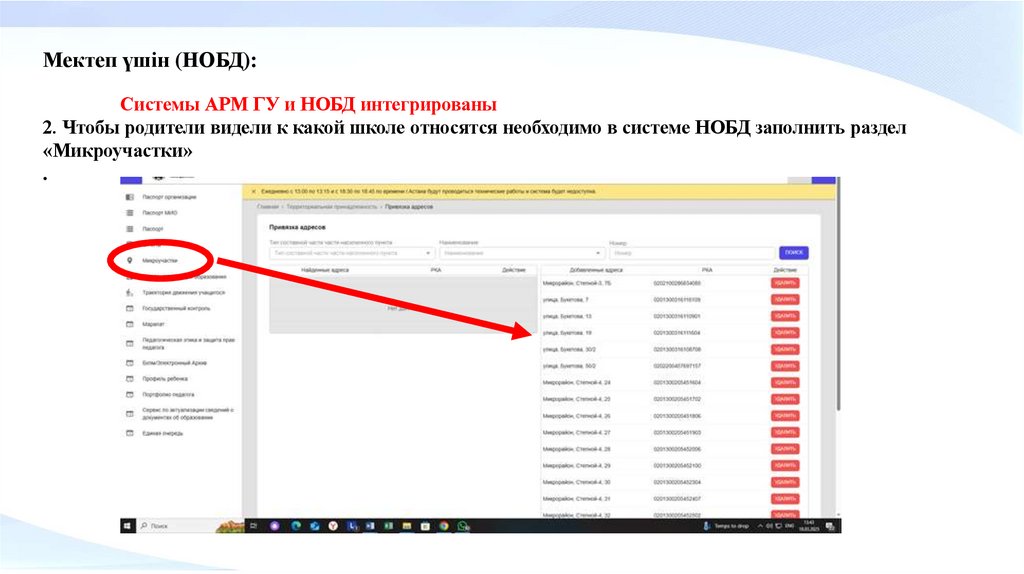Go to Главная in the breadcrumb
Viewport: 1024px width, 574px height.
pos(267,207)
